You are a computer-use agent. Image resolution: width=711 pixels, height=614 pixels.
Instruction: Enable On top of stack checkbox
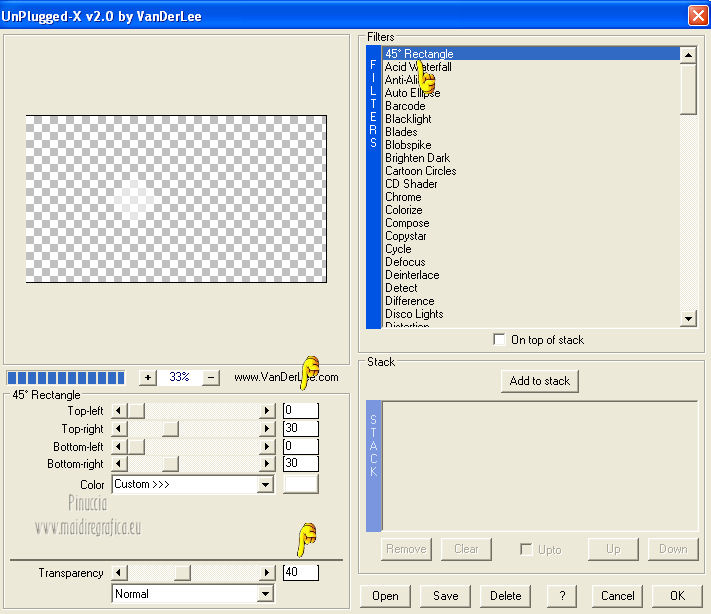(x=499, y=339)
